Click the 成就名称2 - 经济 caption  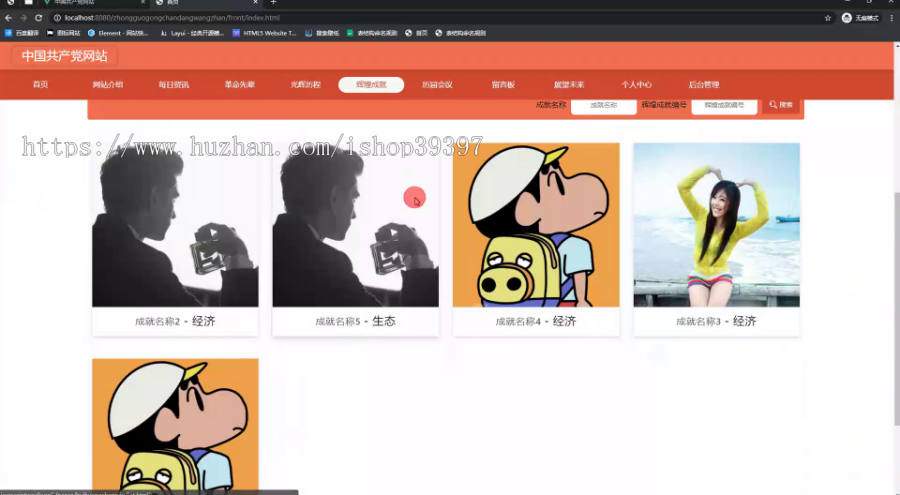pyautogui.click(x=175, y=321)
